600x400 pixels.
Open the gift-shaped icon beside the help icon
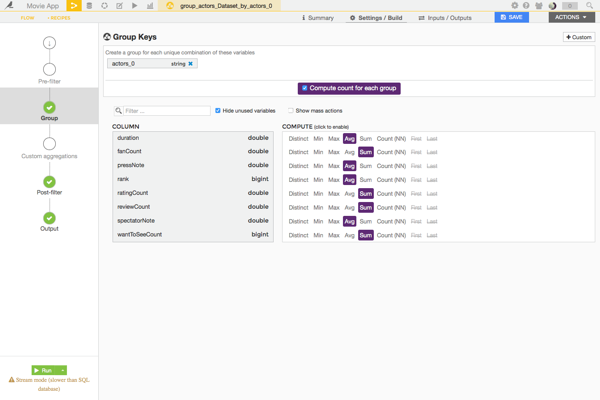pyautogui.click(x=539, y=5)
